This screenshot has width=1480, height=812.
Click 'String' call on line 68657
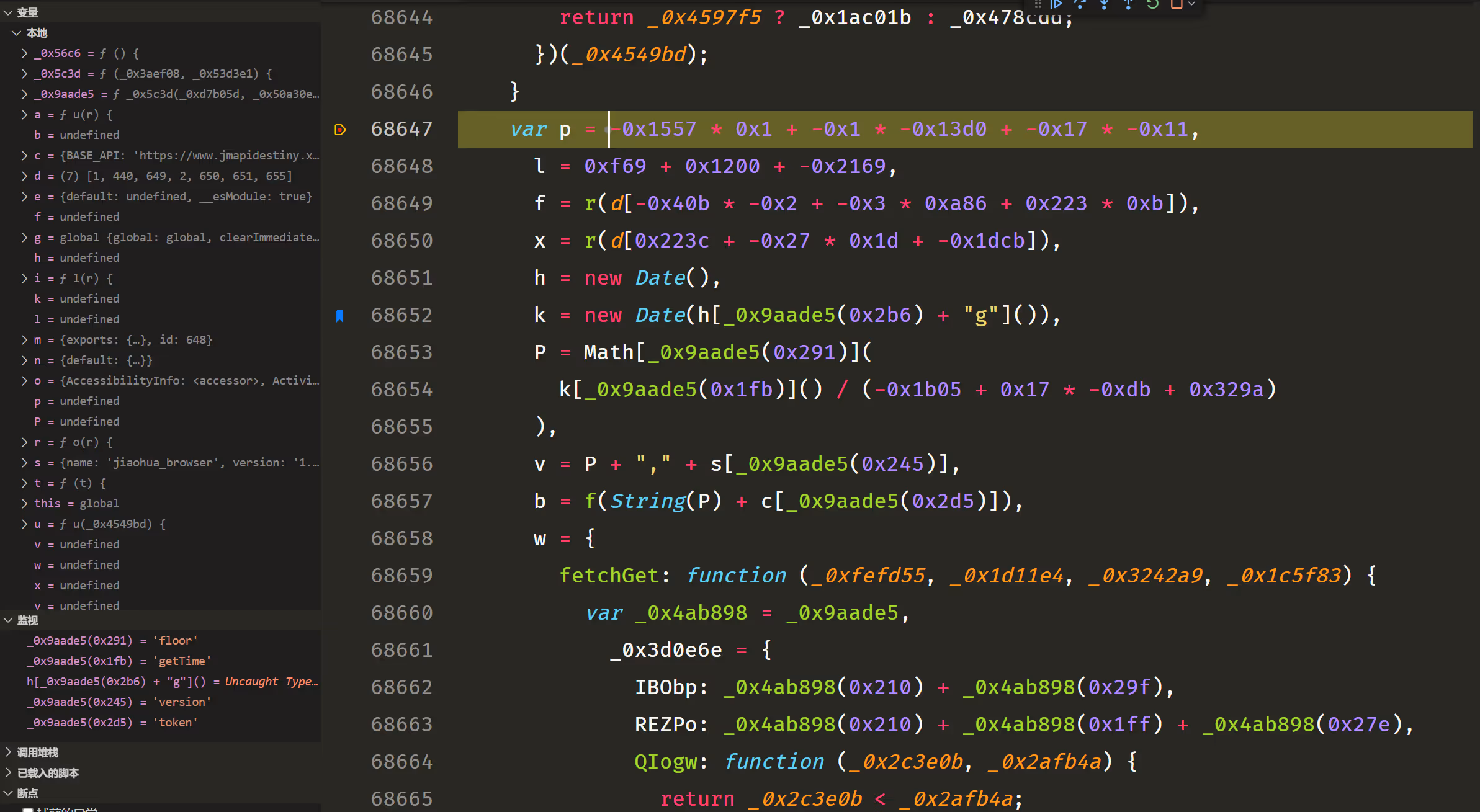(x=647, y=501)
